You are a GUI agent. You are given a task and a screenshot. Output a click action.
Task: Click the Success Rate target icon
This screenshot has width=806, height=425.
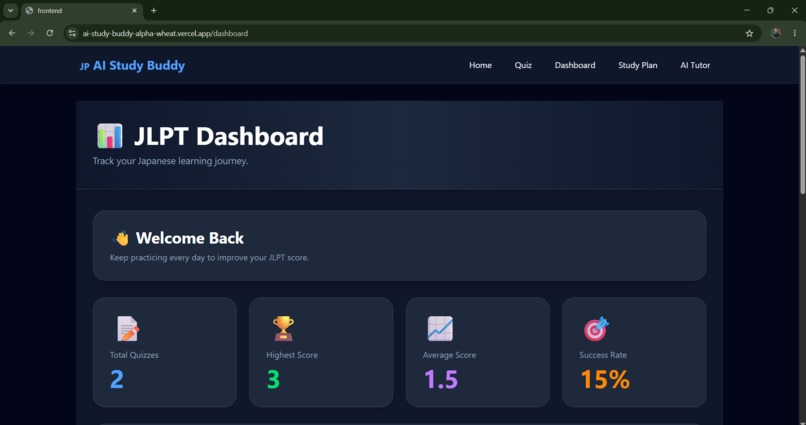tap(596, 329)
